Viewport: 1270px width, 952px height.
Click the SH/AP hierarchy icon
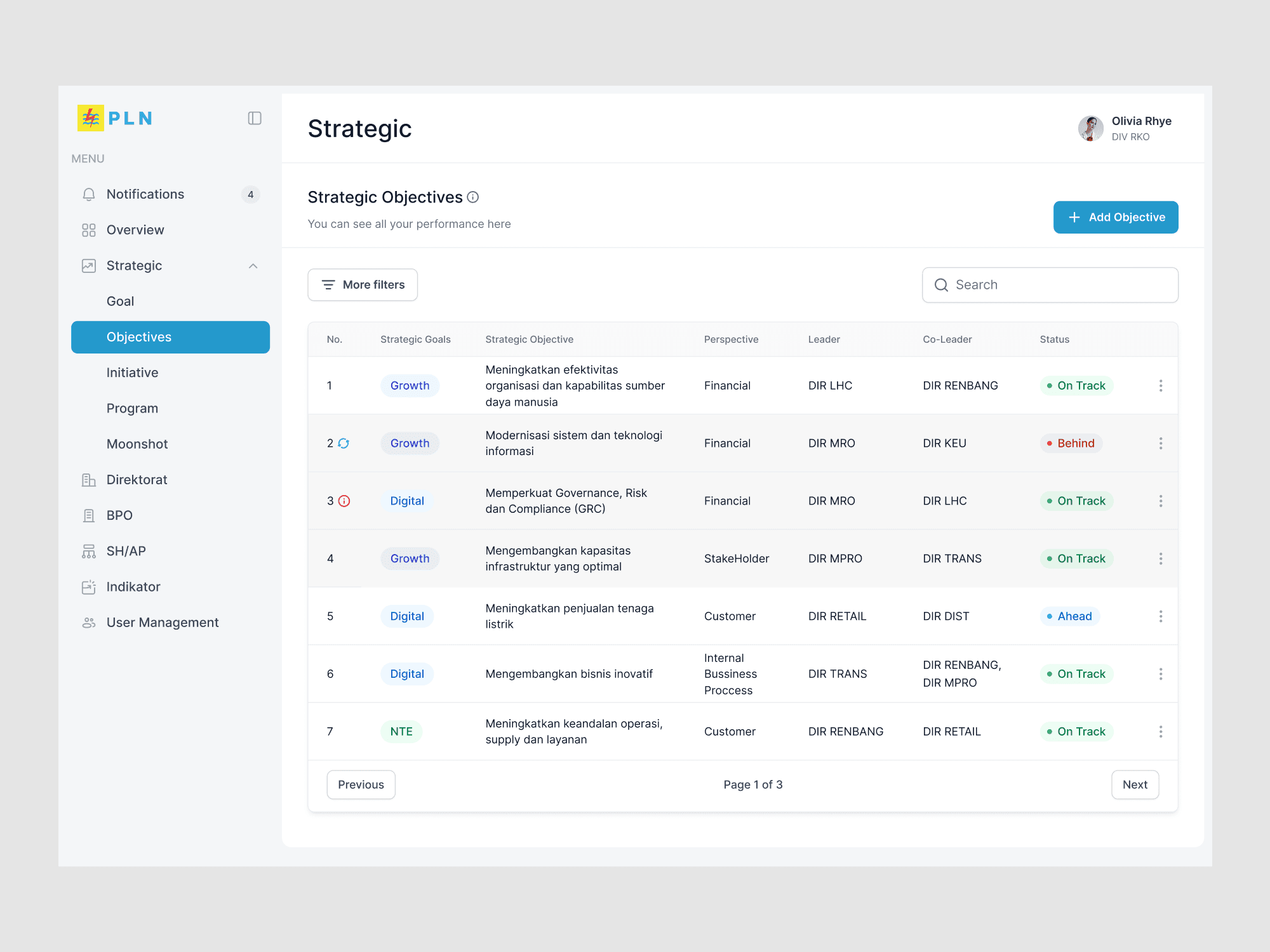tap(89, 551)
